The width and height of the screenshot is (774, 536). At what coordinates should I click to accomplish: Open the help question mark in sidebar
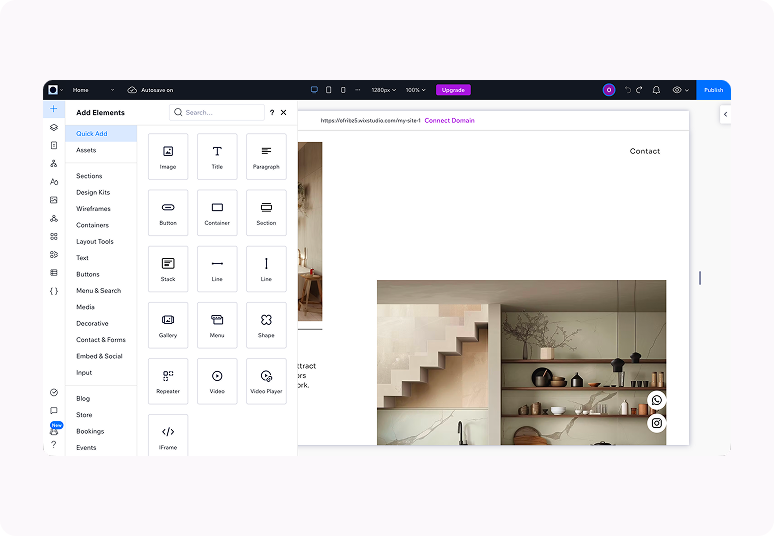54,445
